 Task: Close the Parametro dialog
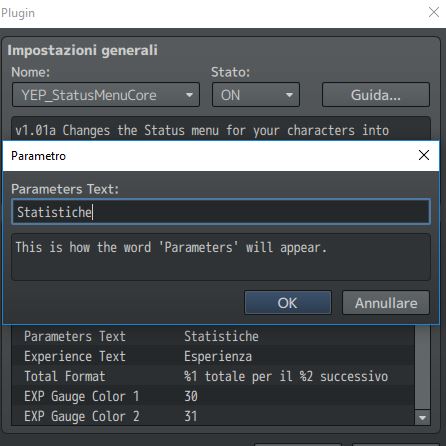[424, 155]
